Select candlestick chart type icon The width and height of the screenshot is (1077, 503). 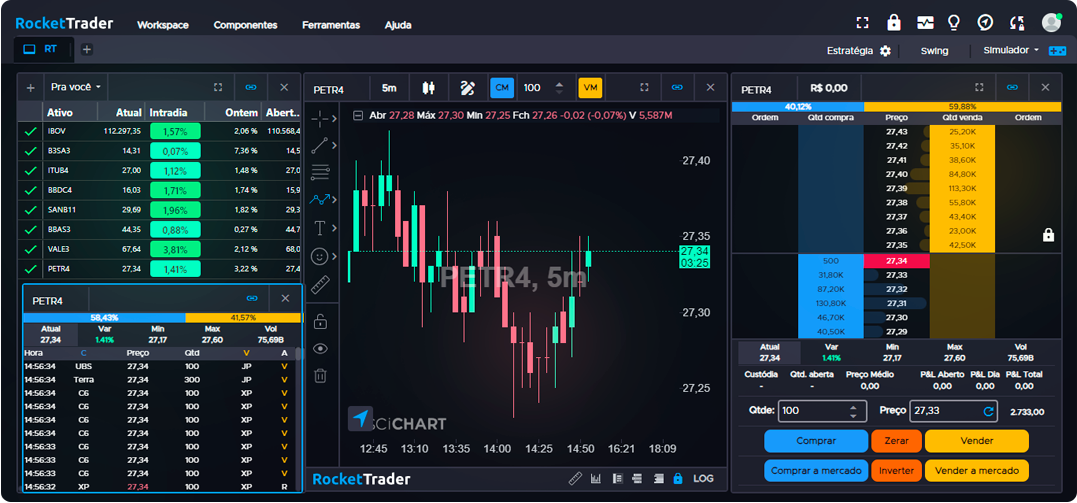[x=429, y=87]
